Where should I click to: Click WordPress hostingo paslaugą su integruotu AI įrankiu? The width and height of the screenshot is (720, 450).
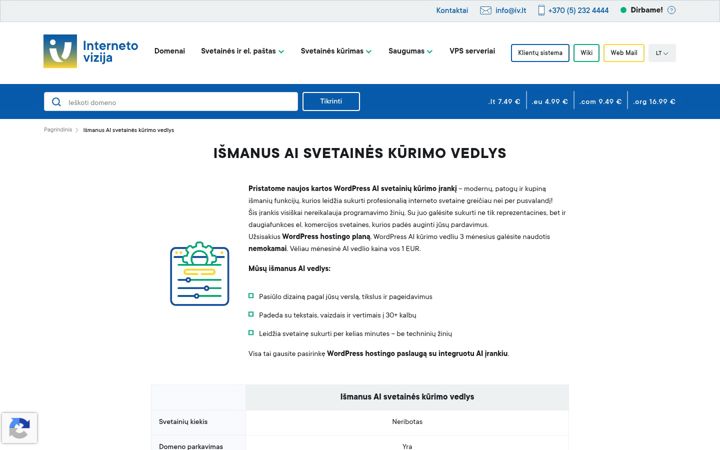(x=417, y=354)
